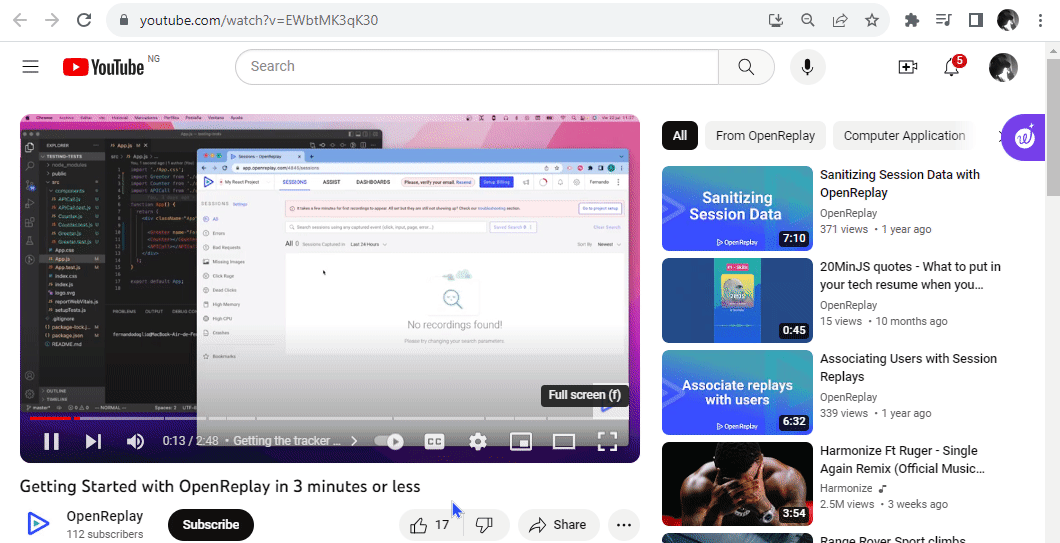Click the Harmonize channel name
This screenshot has width=1060, height=543.
846,488
